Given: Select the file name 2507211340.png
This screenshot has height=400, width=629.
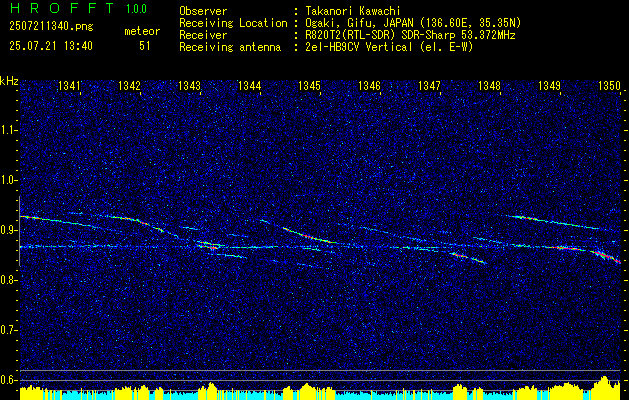Looking at the screenshot, I should pos(51,27).
